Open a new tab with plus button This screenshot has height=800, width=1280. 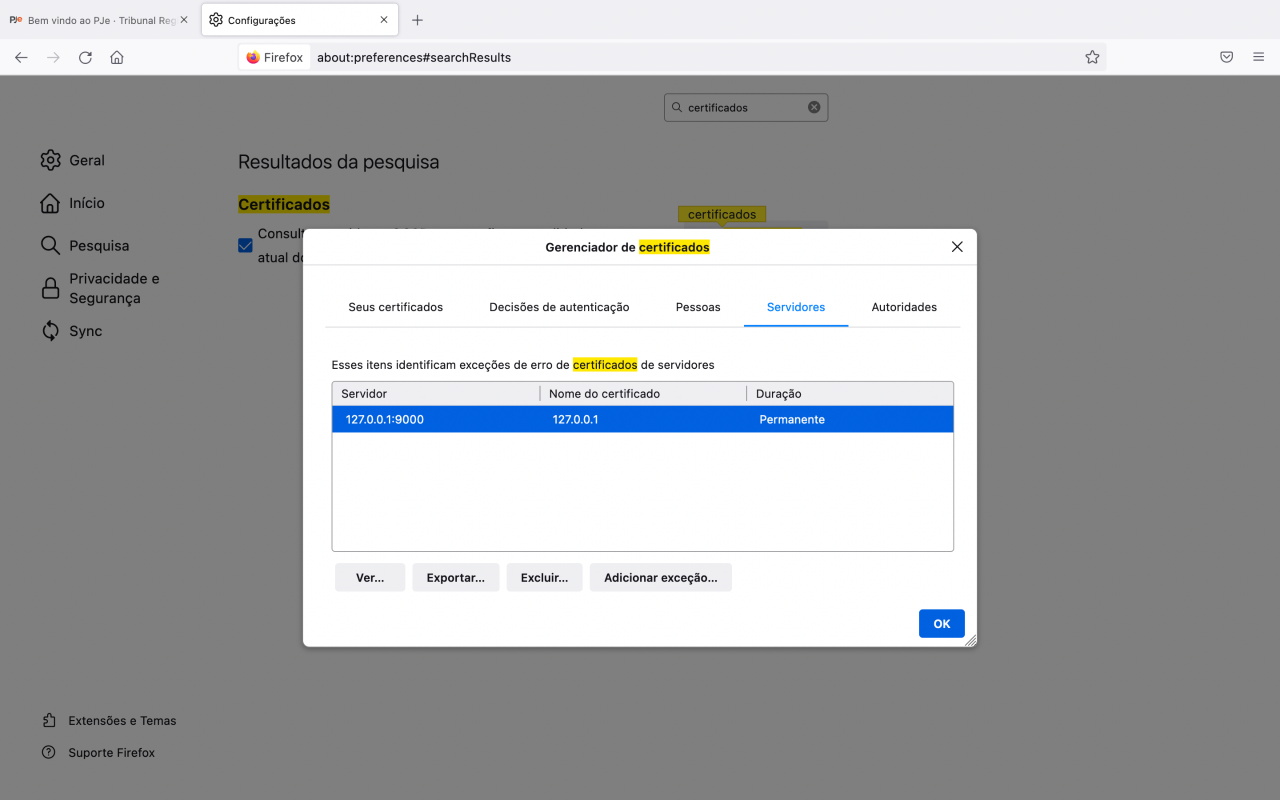pos(417,20)
